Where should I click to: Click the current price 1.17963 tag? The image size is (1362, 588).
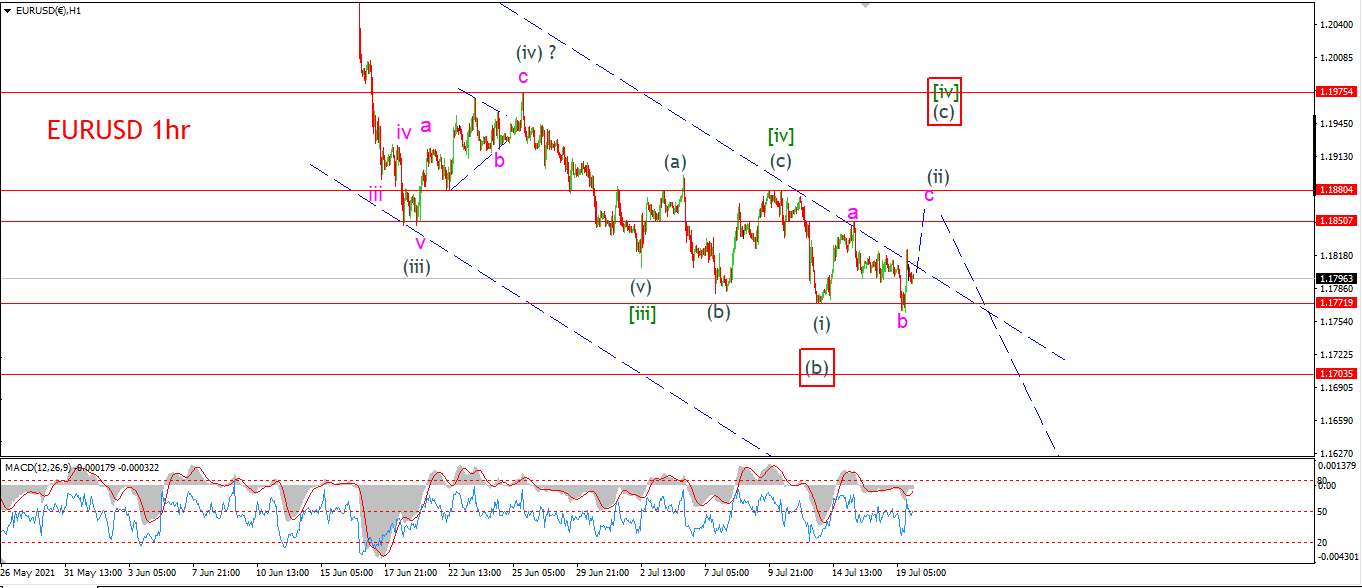pyautogui.click(x=1336, y=279)
